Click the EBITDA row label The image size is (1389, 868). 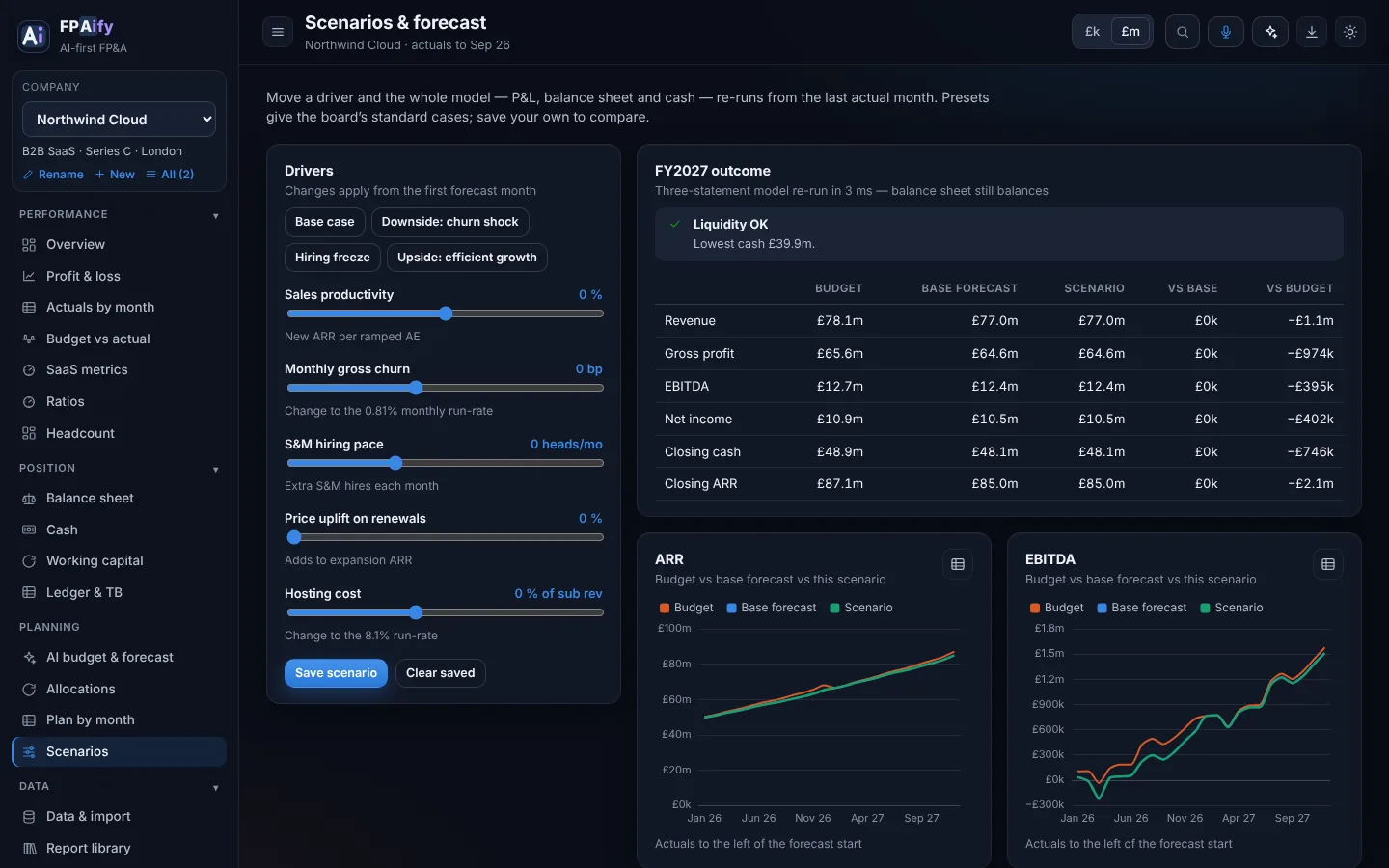(687, 387)
